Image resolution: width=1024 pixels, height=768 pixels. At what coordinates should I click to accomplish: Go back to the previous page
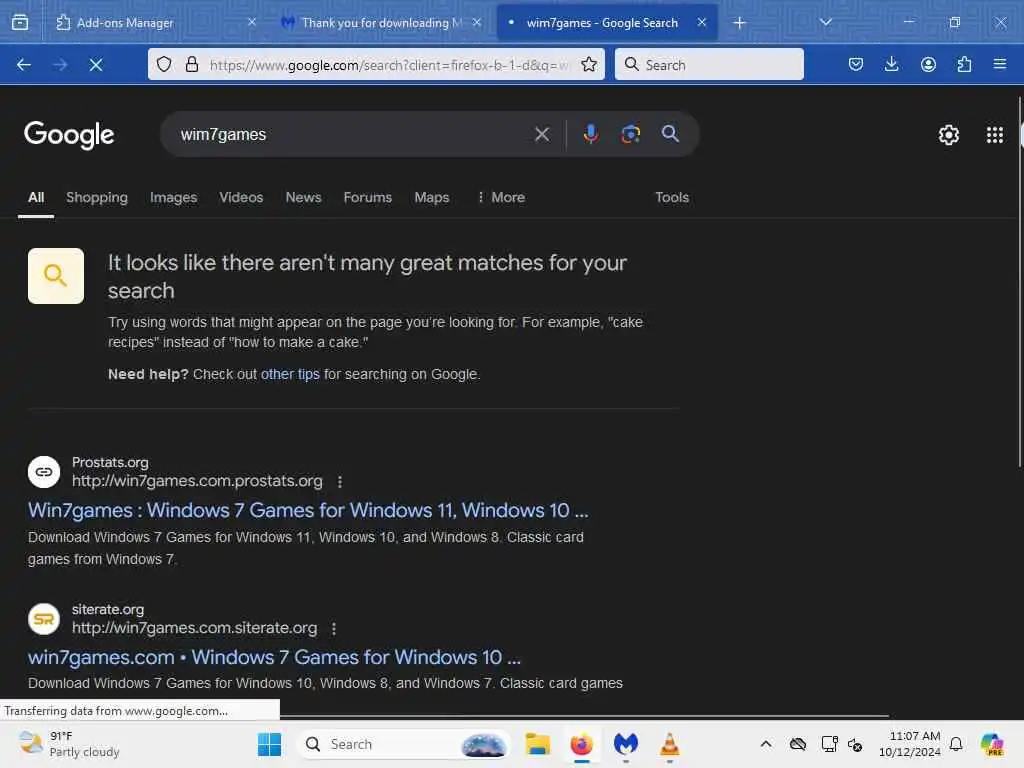click(x=24, y=65)
